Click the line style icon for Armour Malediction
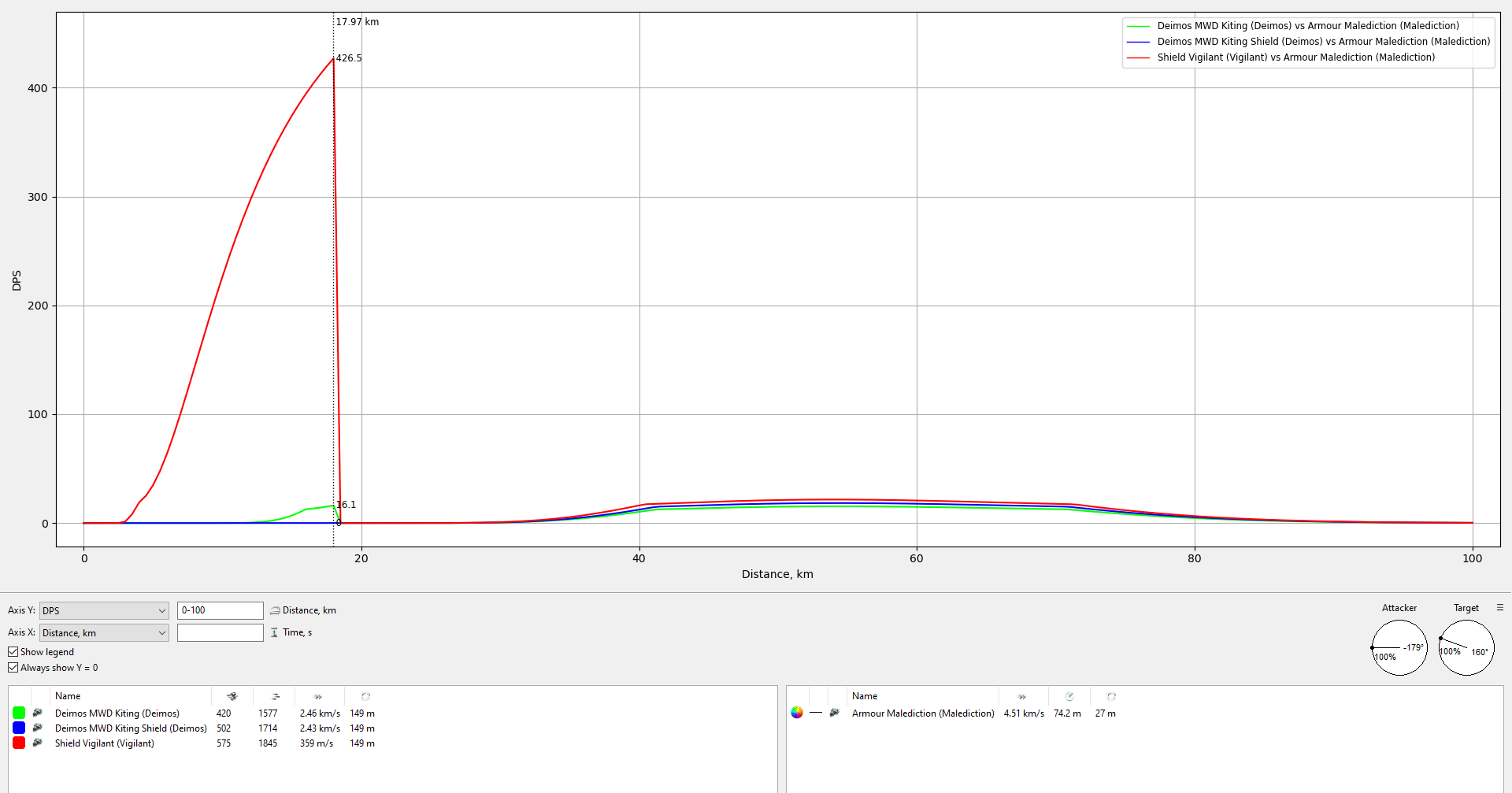 click(x=815, y=713)
